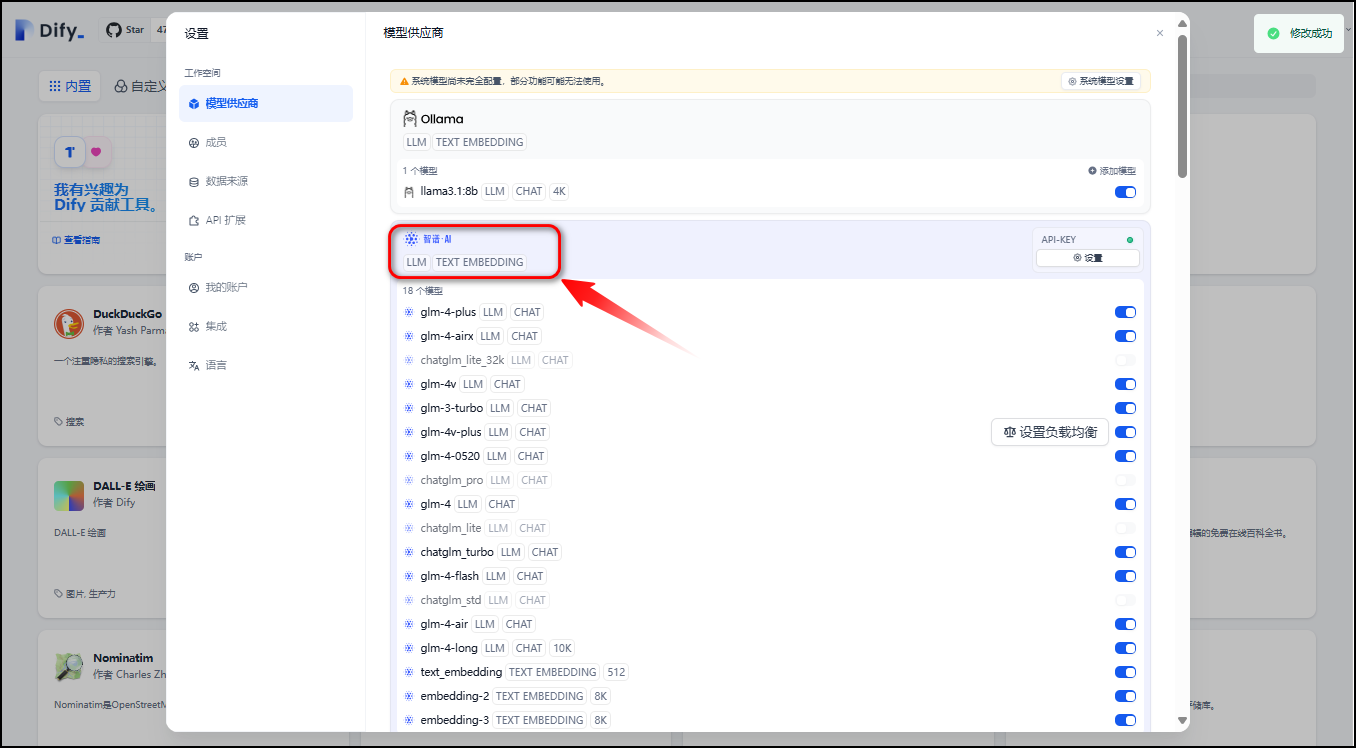Toggle the glm-4v-plus model switch

[x=1125, y=432]
